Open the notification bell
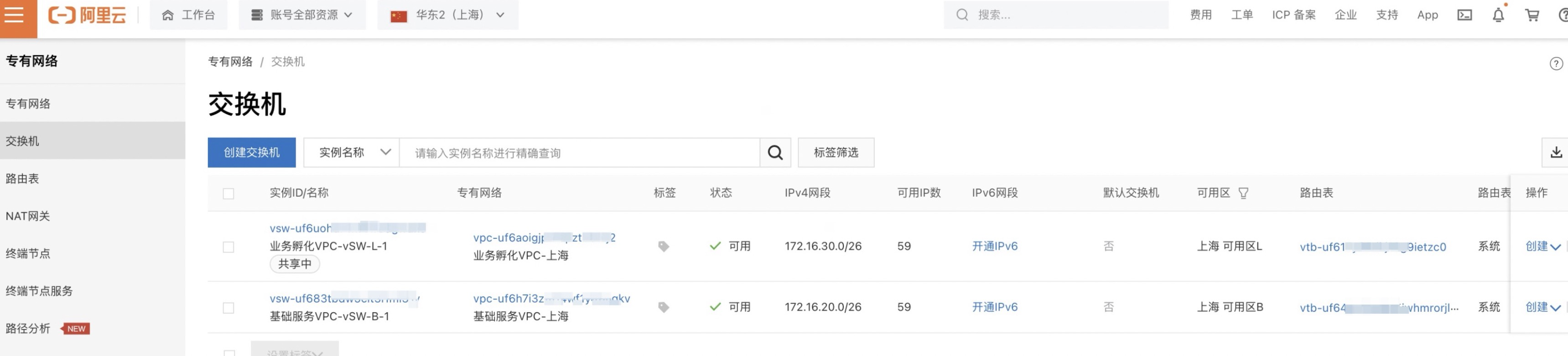Viewport: 1568px width, 356px height. tap(1498, 15)
